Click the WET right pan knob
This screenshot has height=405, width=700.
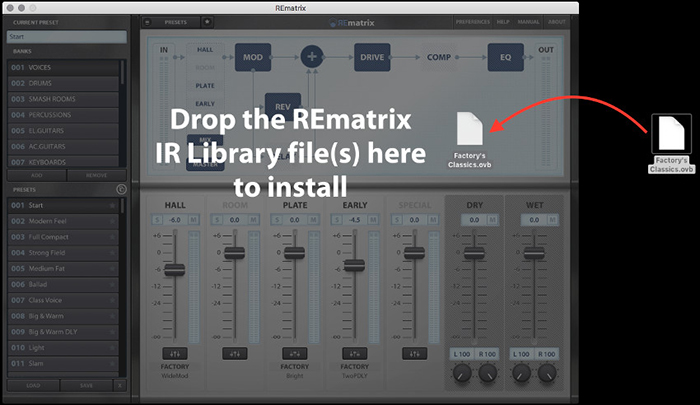[547, 373]
